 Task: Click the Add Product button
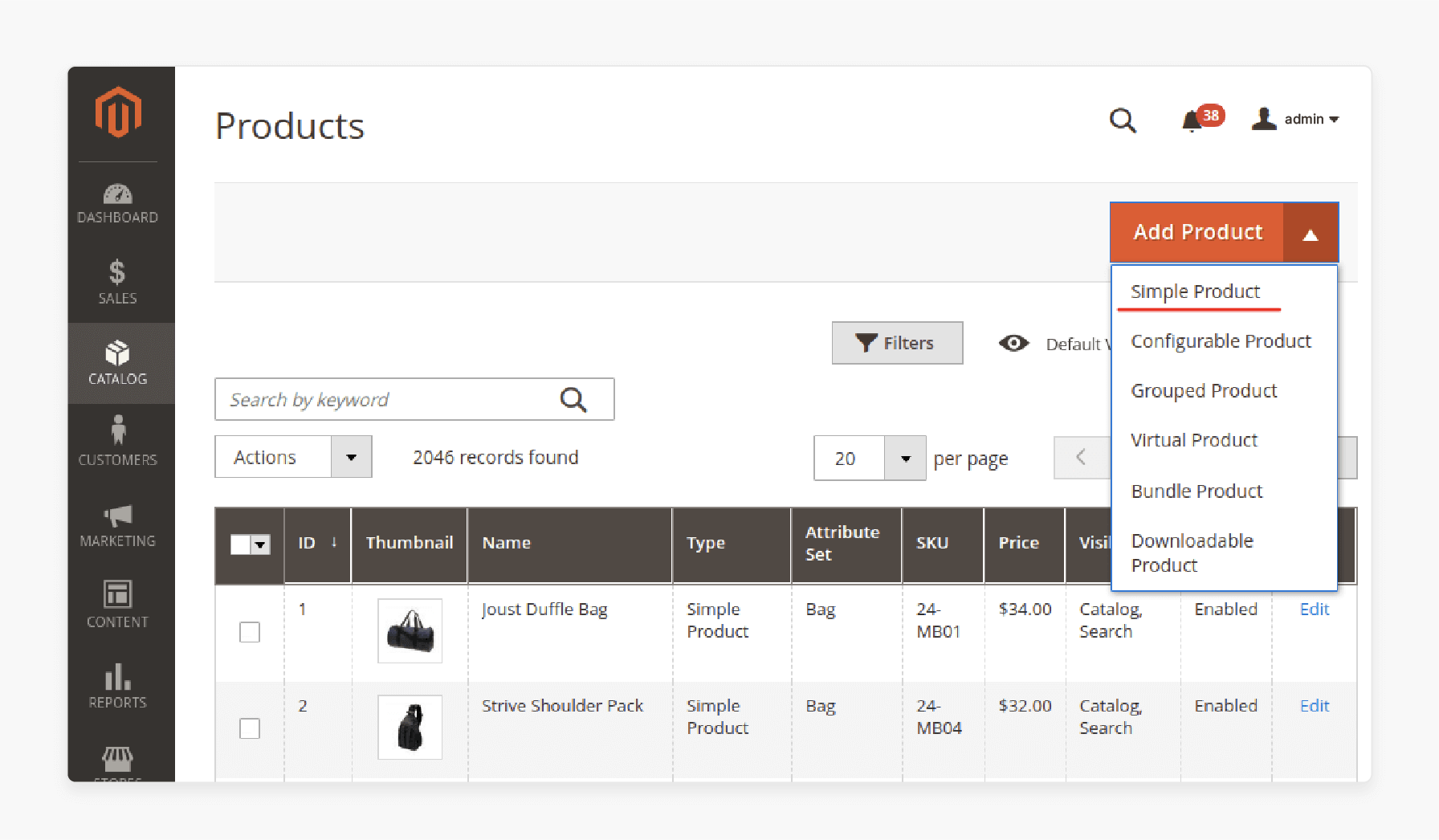click(x=1197, y=233)
